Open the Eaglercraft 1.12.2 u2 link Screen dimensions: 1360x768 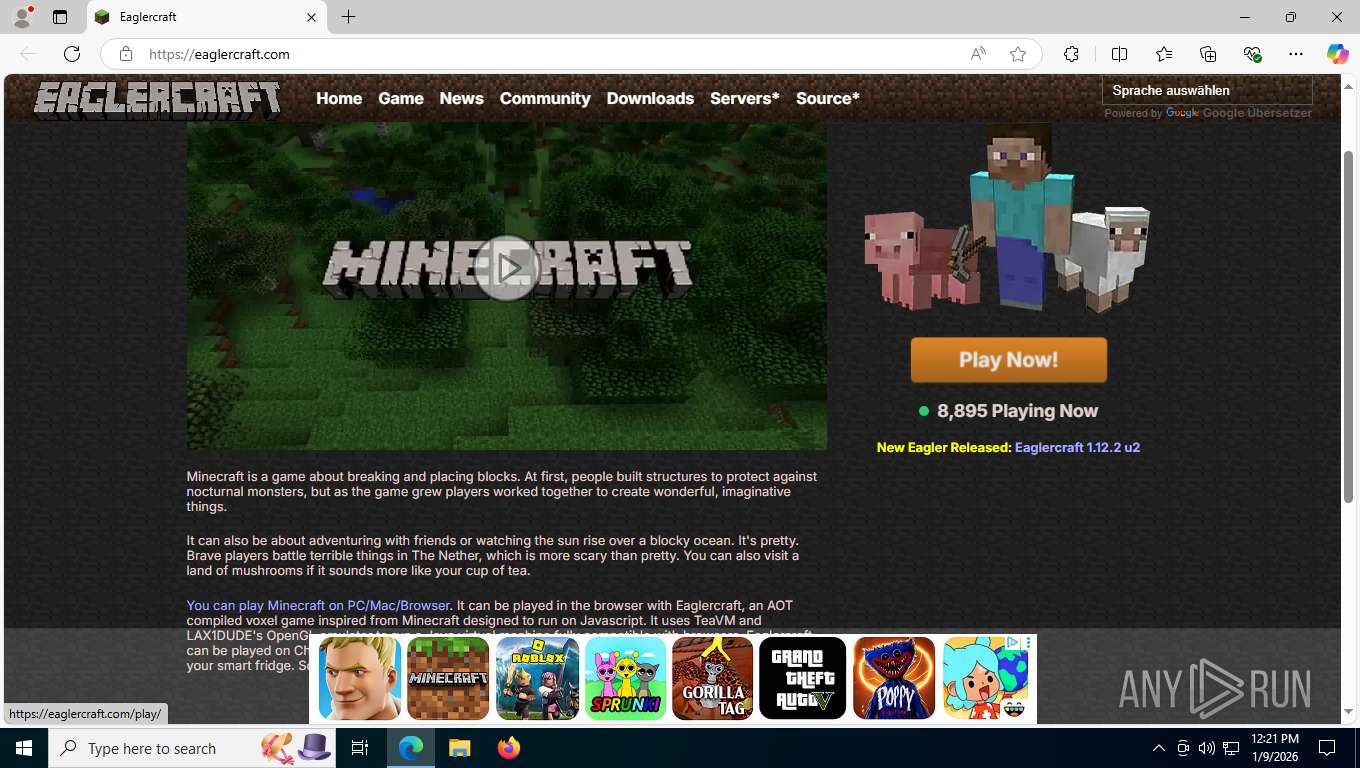coord(1077,447)
